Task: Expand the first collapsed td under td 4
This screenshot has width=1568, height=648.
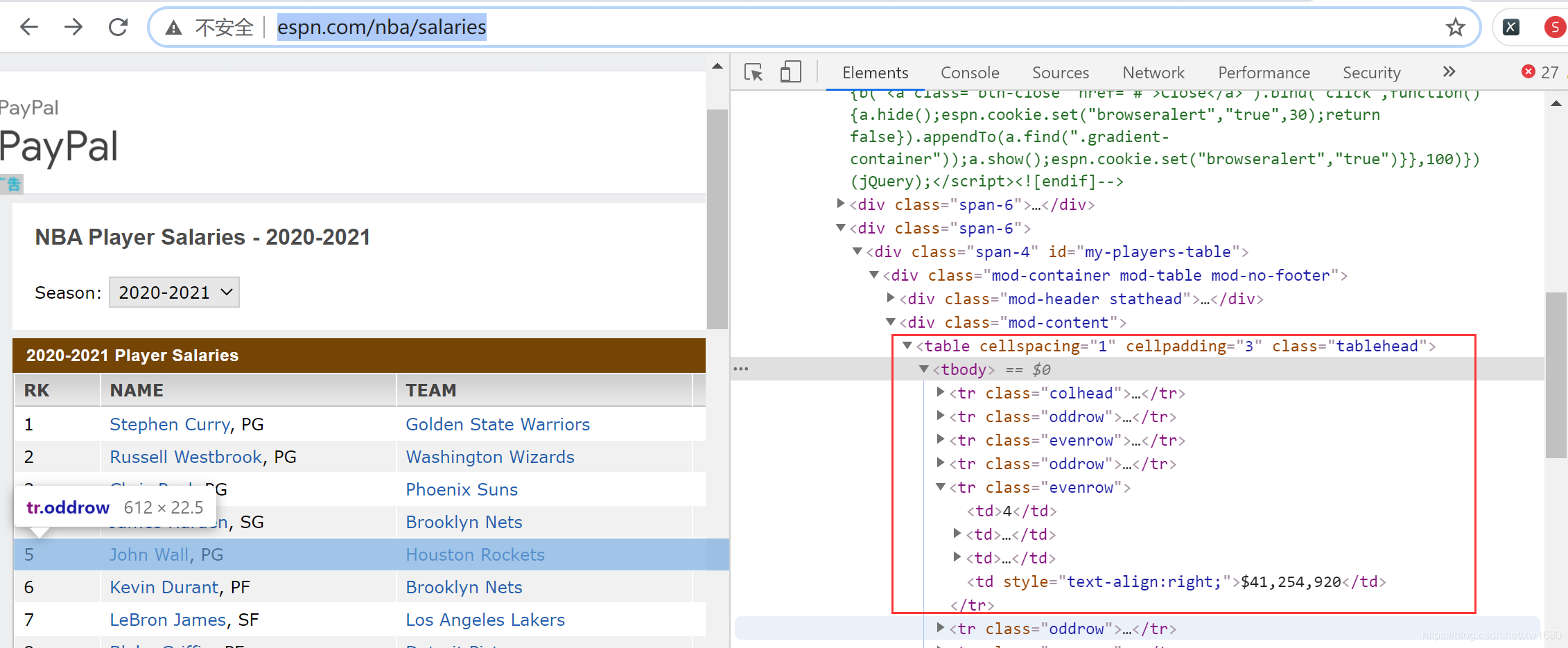Action: [957, 534]
